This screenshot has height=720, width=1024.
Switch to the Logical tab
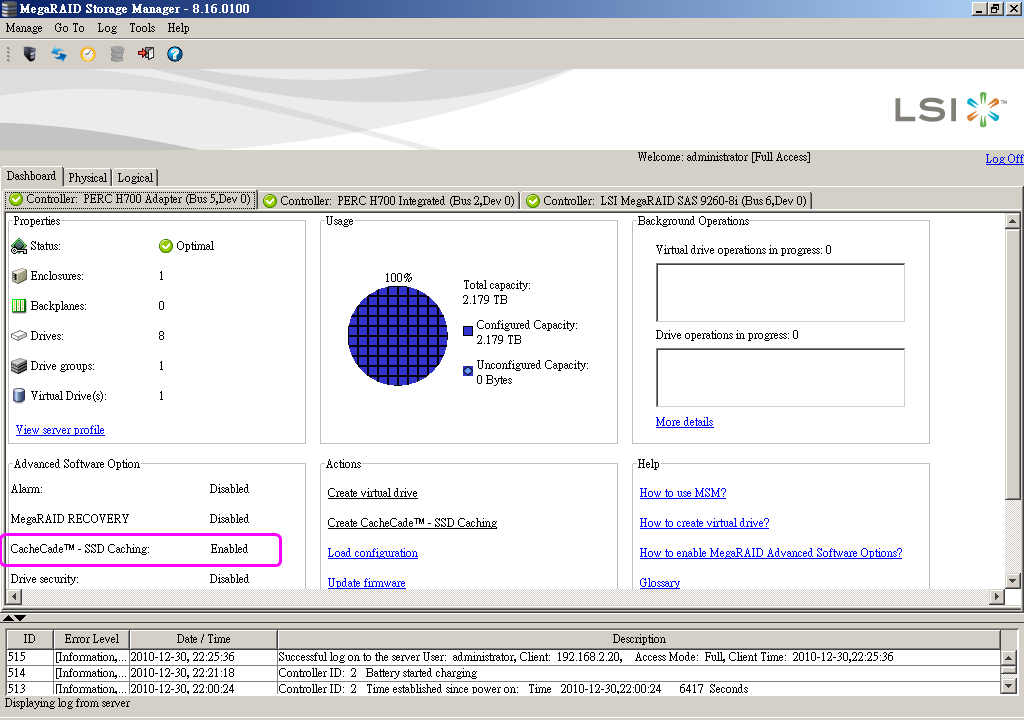click(x=135, y=178)
